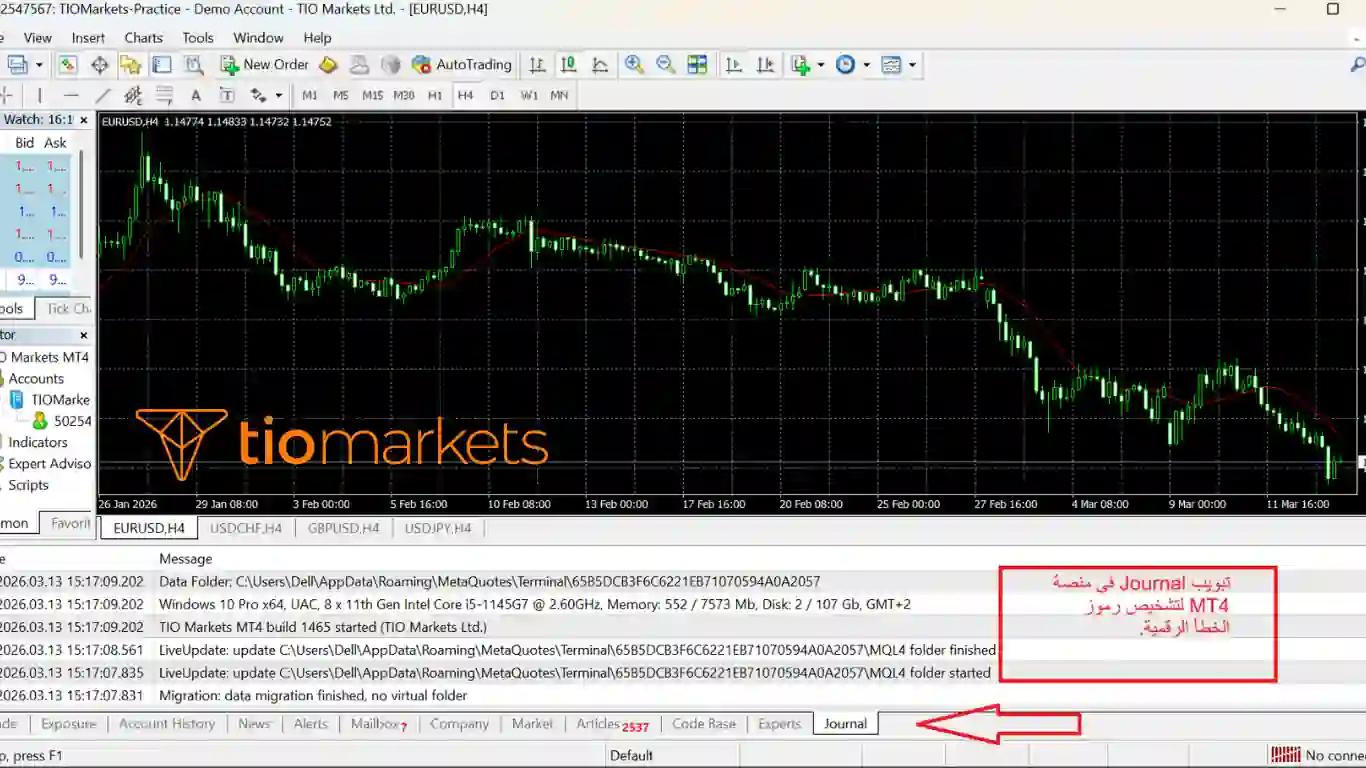1366x768 pixels.
Task: Switch to the USDCHF,H4 chart tab
Action: tap(246, 528)
